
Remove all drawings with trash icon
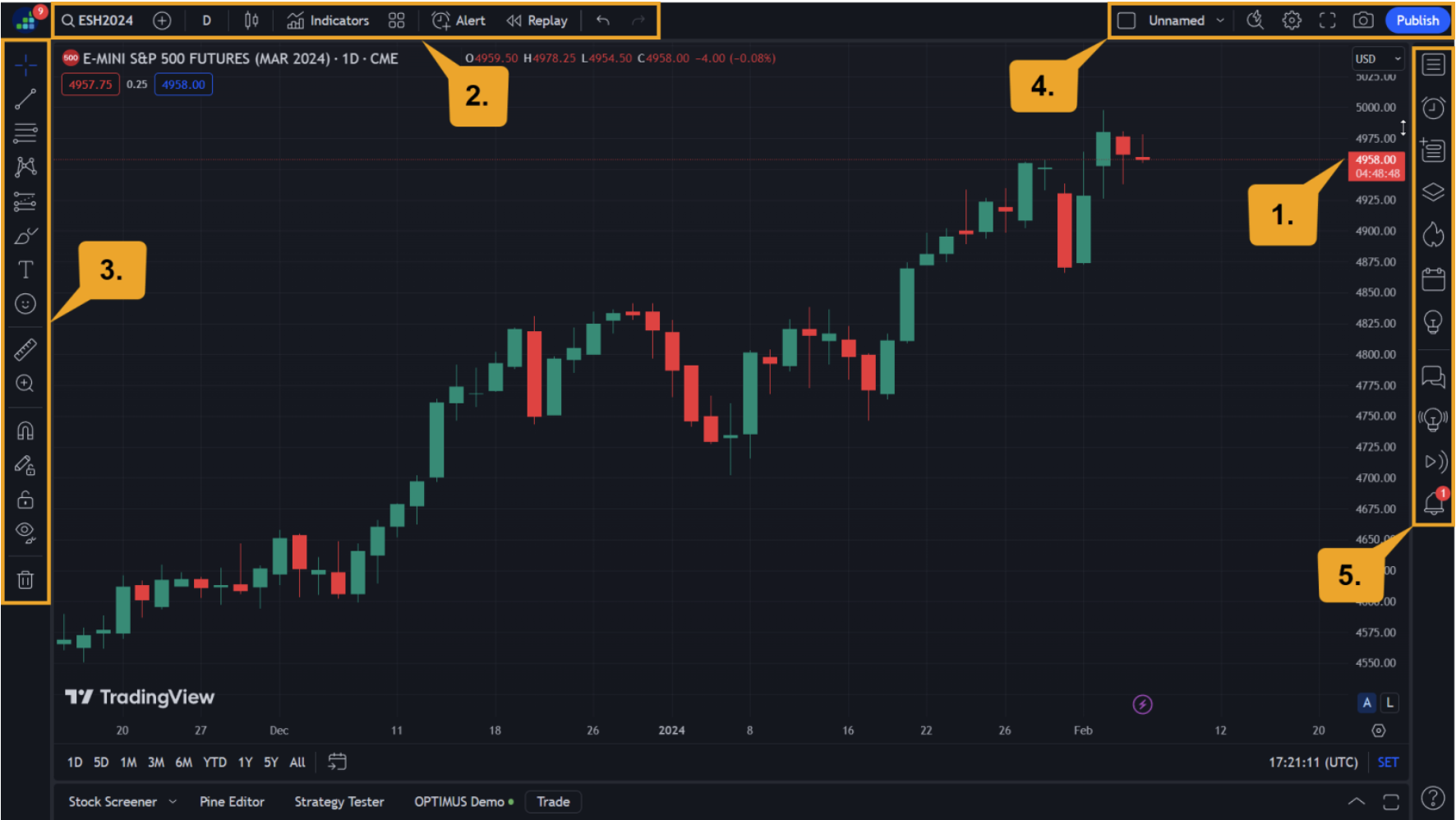(x=25, y=580)
